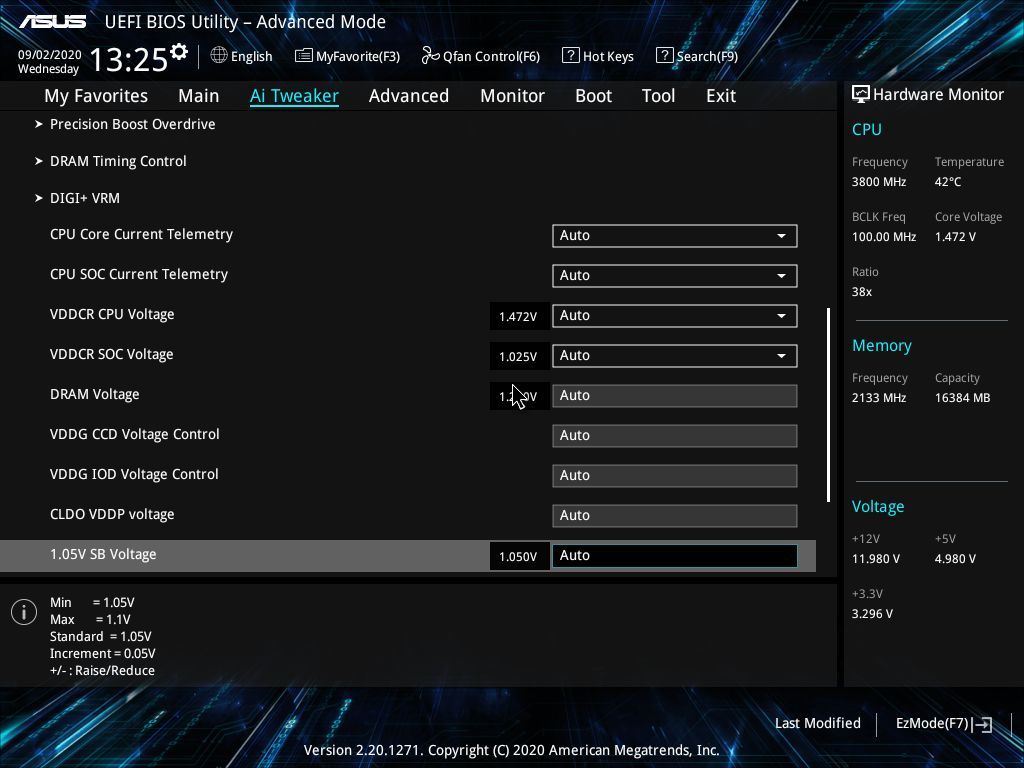The width and height of the screenshot is (1024, 768).
Task: Click the settings gear next to the clock
Action: pos(179,52)
